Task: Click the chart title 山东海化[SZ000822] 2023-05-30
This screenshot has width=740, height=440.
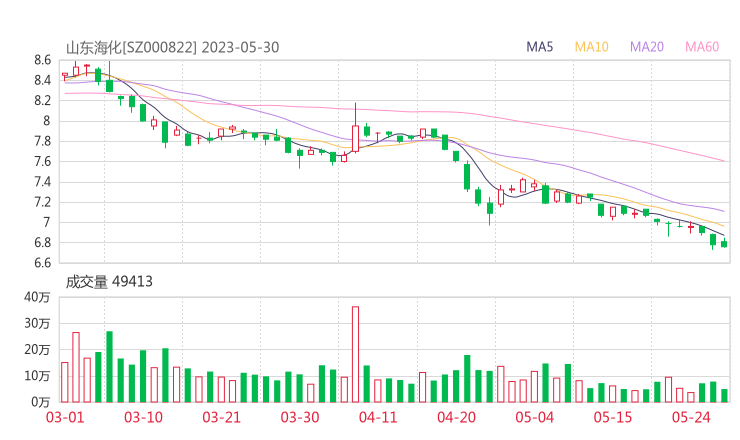Action: tap(172, 47)
